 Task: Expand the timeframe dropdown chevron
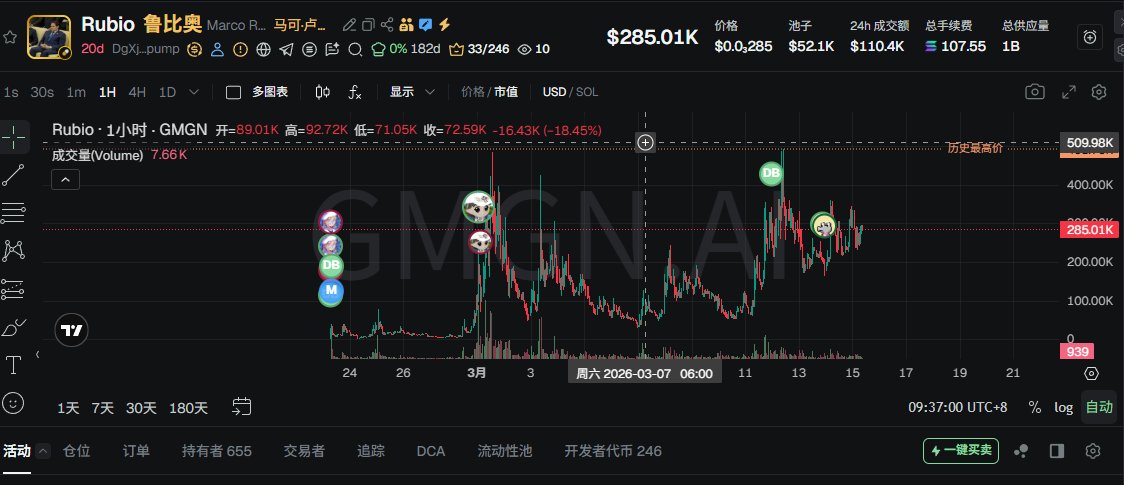point(194,92)
